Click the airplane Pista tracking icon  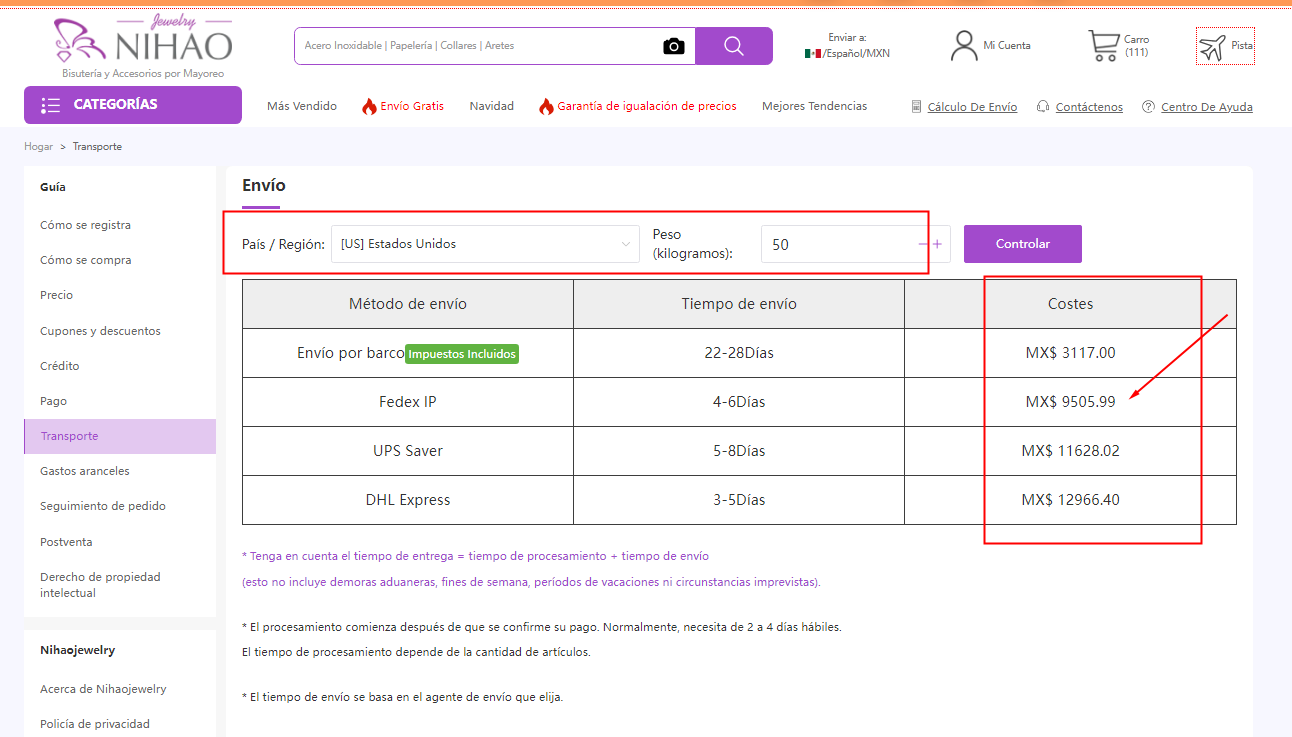click(x=1213, y=46)
